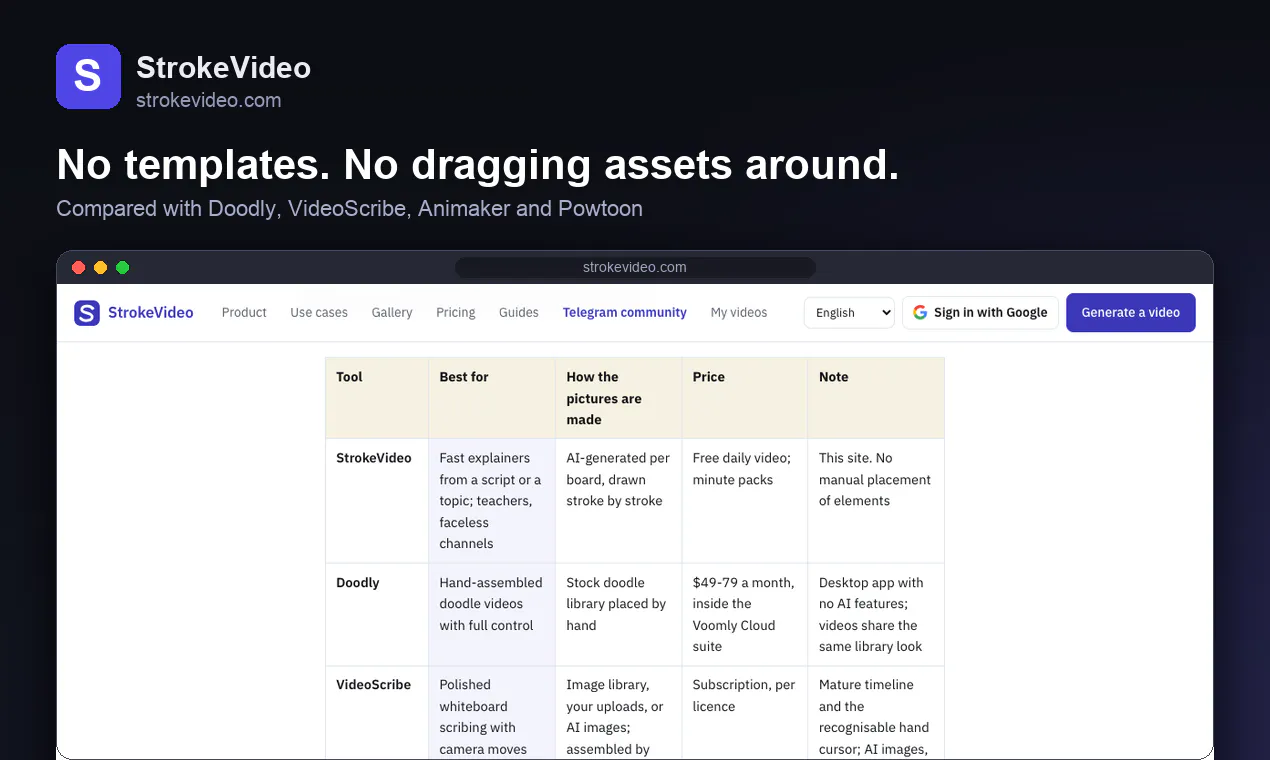This screenshot has width=1270, height=760.
Task: Click the 'Tool' column header
Action: point(377,398)
